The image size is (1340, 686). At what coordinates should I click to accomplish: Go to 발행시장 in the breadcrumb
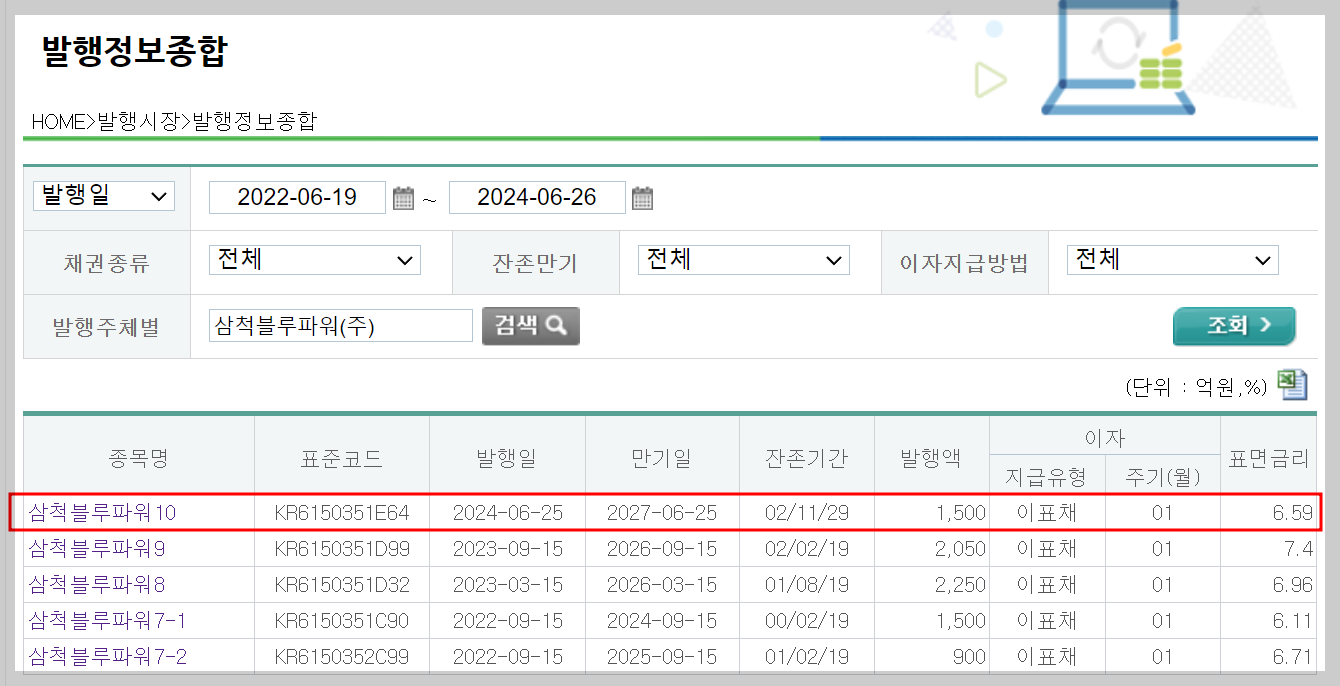pyautogui.click(x=138, y=122)
